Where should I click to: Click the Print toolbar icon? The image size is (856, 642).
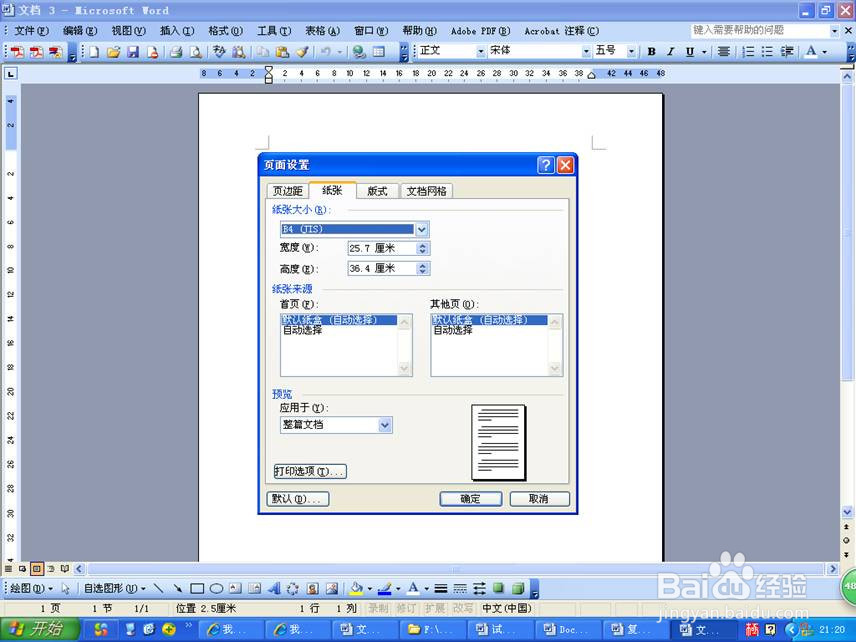(x=176, y=52)
